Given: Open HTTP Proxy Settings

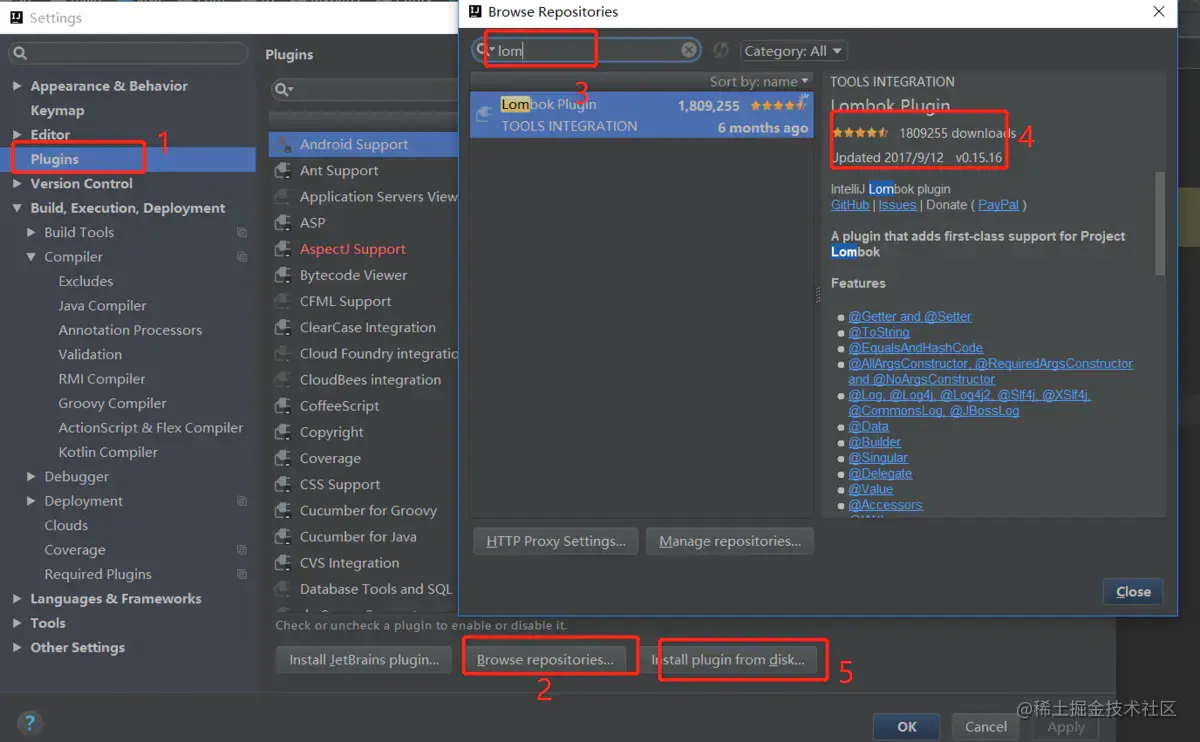Looking at the screenshot, I should [x=556, y=541].
